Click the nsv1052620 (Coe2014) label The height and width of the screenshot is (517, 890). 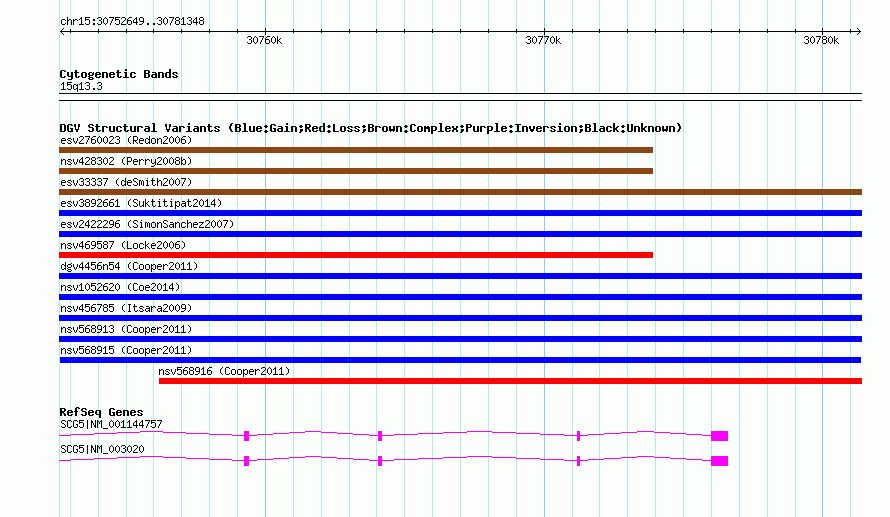pos(120,287)
